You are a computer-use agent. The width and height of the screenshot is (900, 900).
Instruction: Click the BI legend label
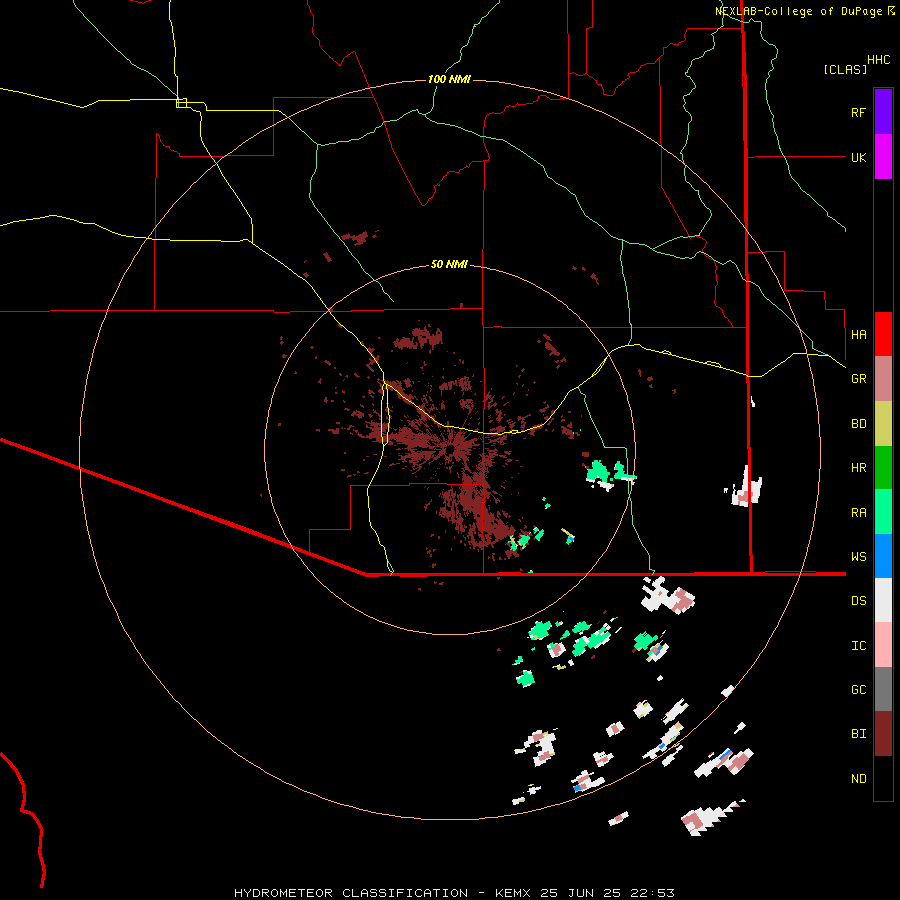click(x=858, y=734)
